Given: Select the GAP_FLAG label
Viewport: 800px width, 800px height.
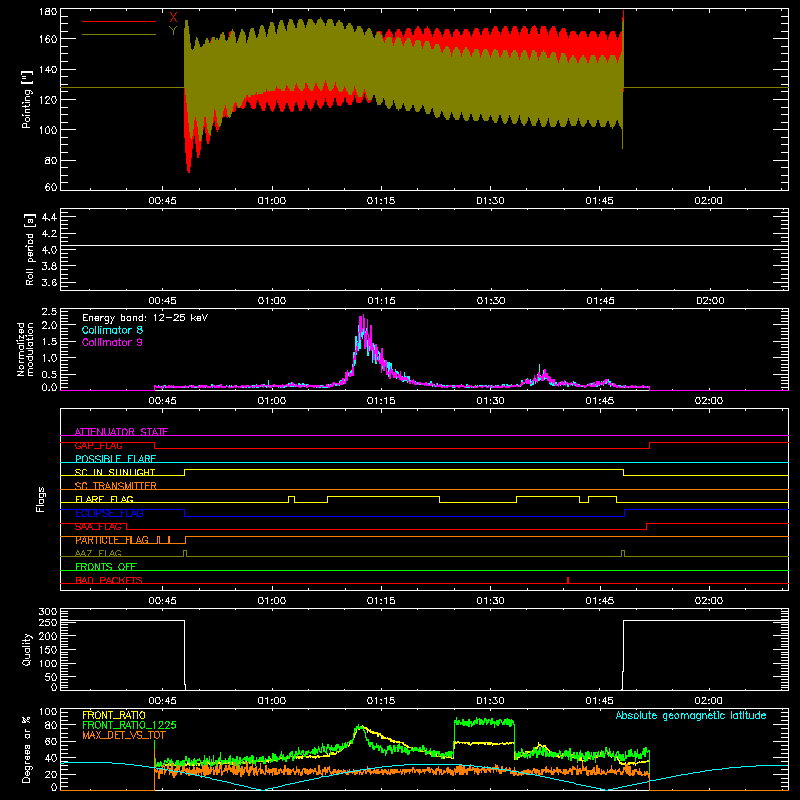Looking at the screenshot, I should [98, 445].
